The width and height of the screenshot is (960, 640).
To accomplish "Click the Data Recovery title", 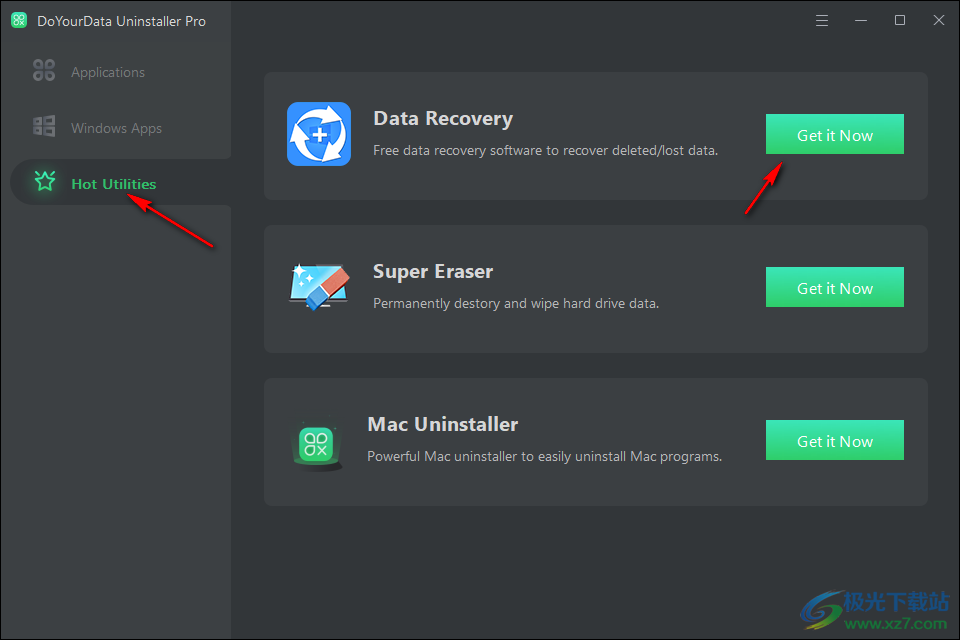I will 443,119.
